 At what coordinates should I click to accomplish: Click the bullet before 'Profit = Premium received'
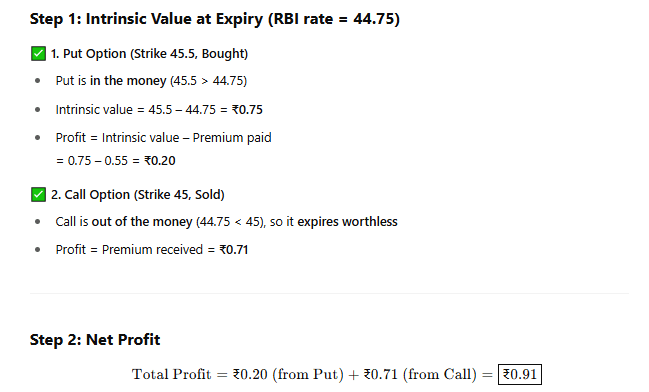[x=38, y=250]
